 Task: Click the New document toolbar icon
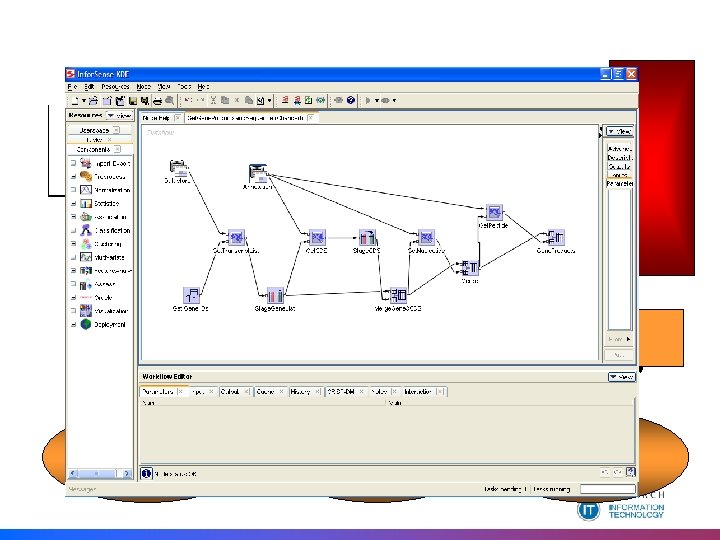pos(75,100)
